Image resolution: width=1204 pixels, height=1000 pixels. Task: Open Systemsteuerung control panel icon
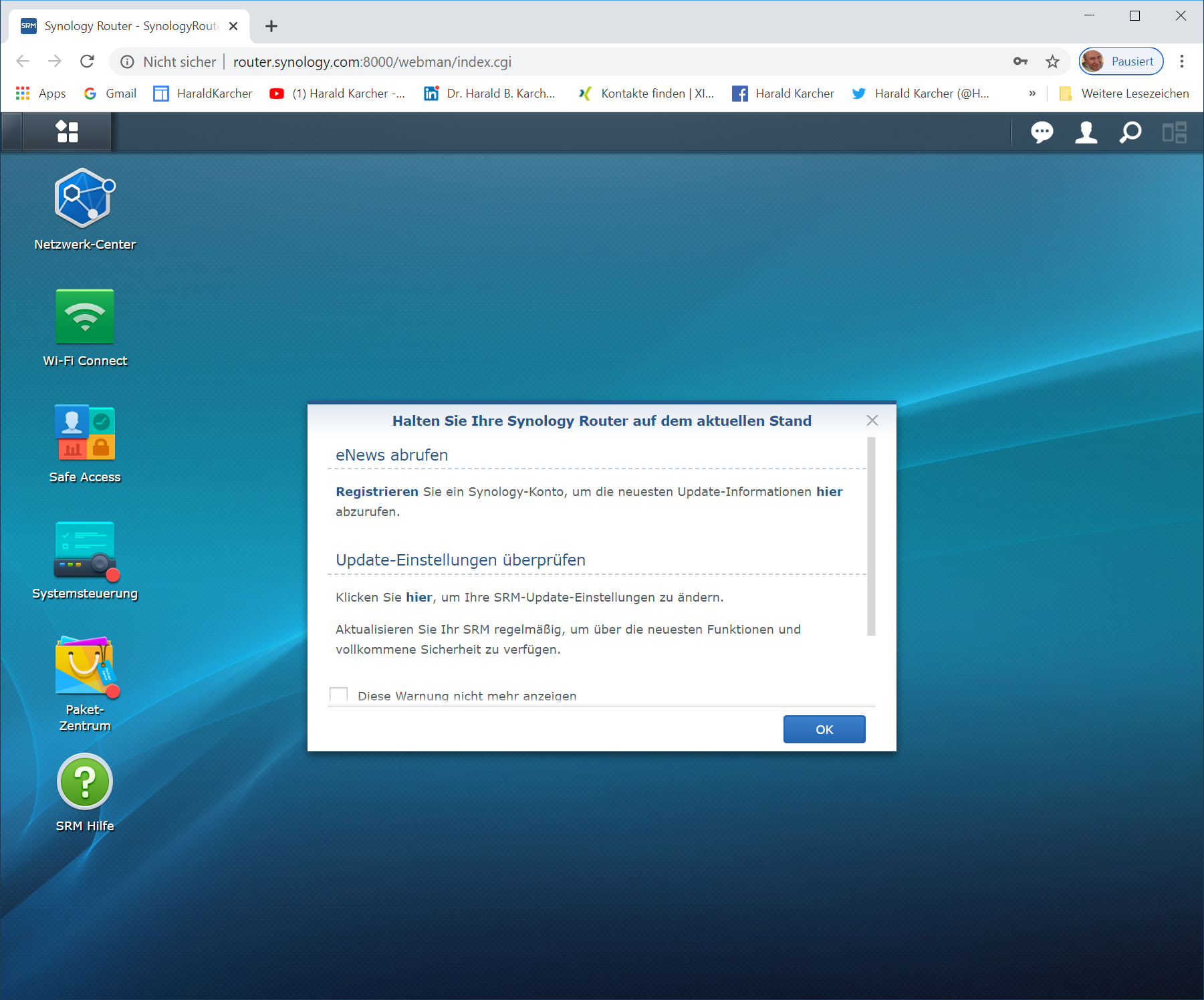coord(85,550)
